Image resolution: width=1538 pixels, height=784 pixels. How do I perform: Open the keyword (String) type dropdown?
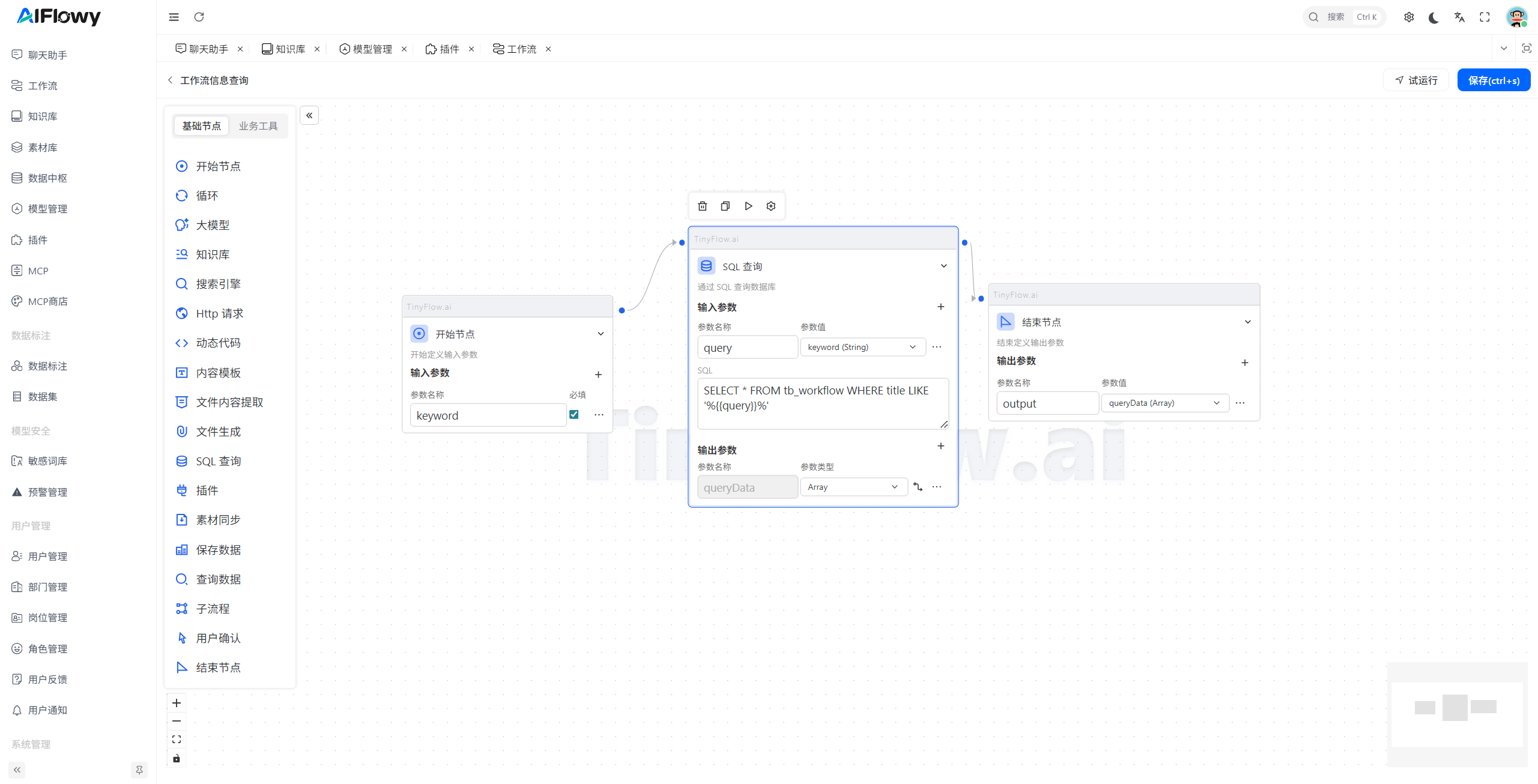pos(863,347)
